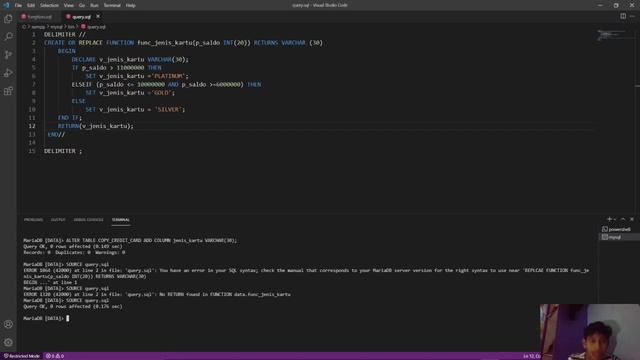The height and width of the screenshot is (360, 640).
Task: Click the bin breadcrumb segment
Action: coord(71,27)
